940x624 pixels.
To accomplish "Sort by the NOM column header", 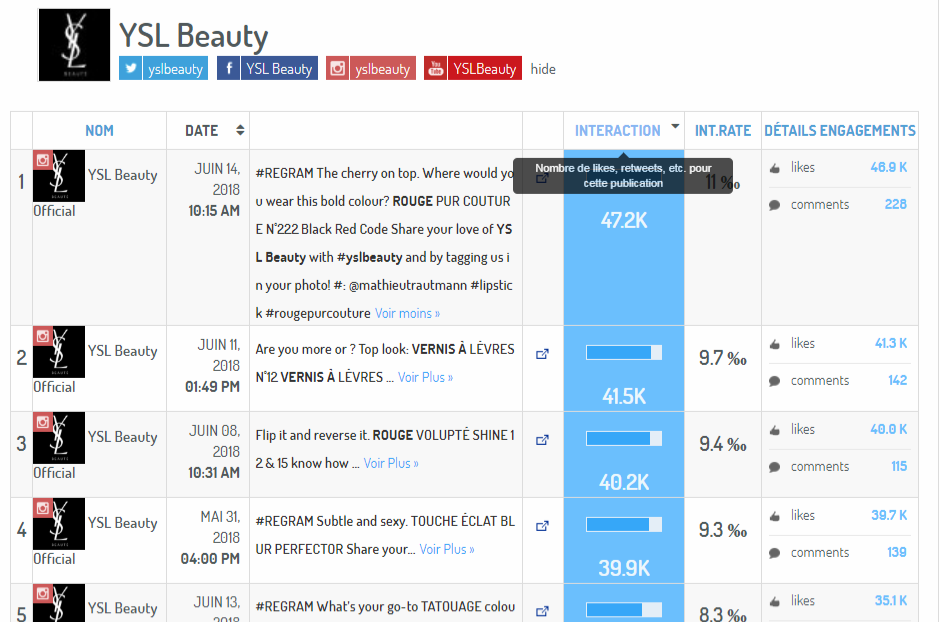I will (99, 131).
